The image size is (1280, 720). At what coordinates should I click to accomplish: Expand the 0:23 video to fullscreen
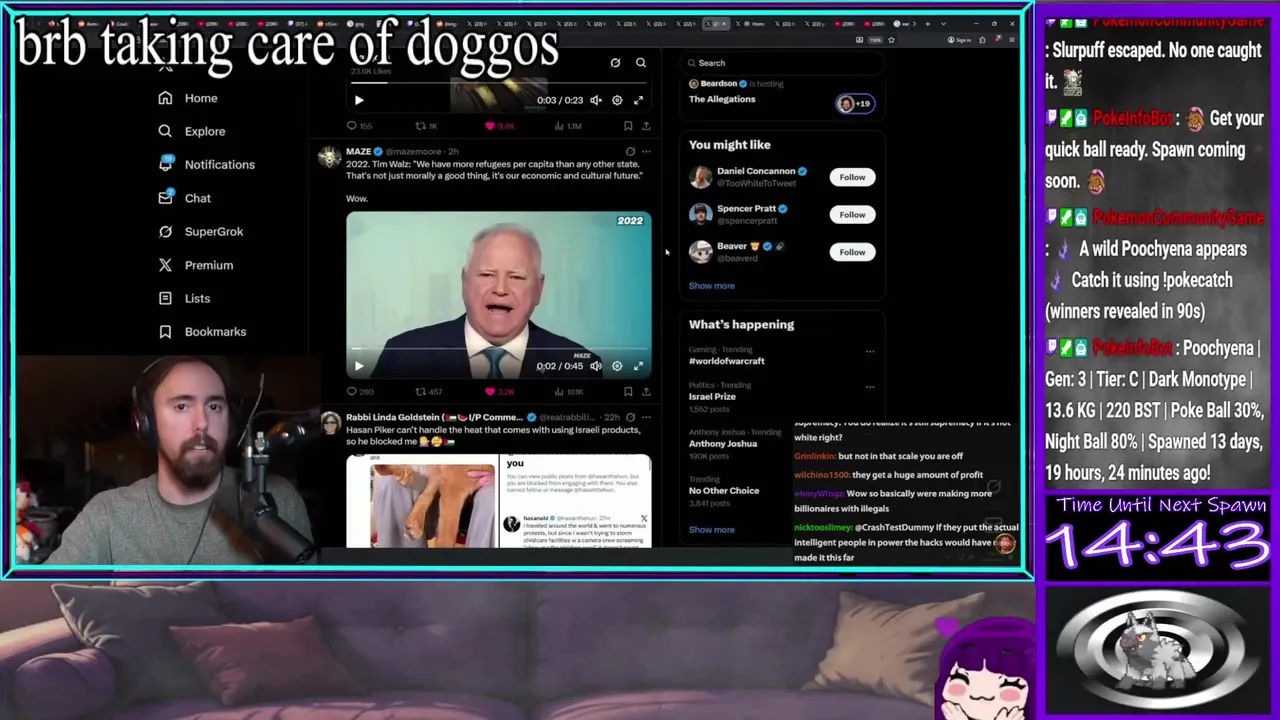638,100
